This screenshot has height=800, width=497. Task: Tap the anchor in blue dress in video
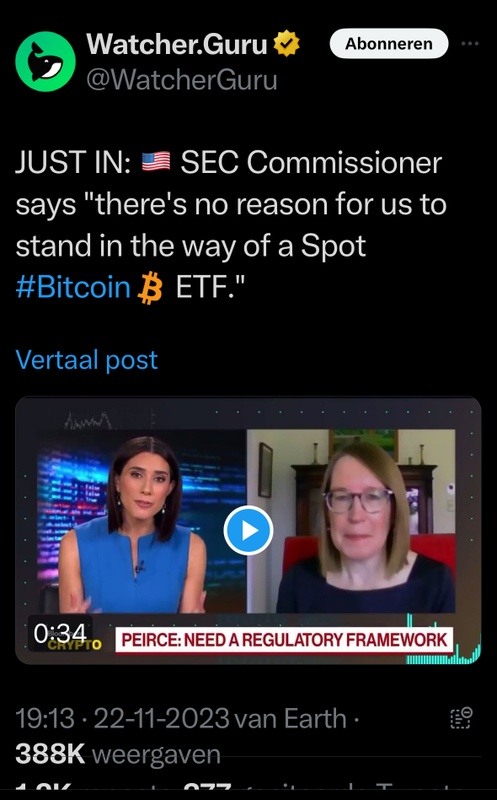point(135,526)
